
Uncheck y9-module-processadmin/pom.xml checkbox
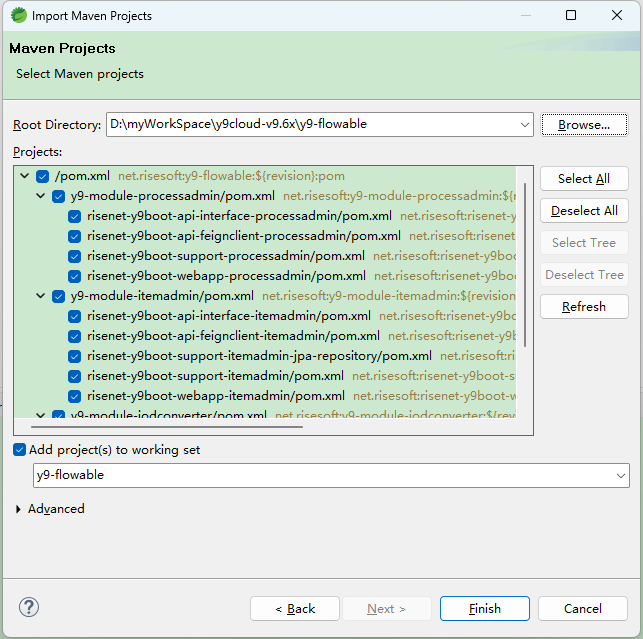click(x=59, y=196)
